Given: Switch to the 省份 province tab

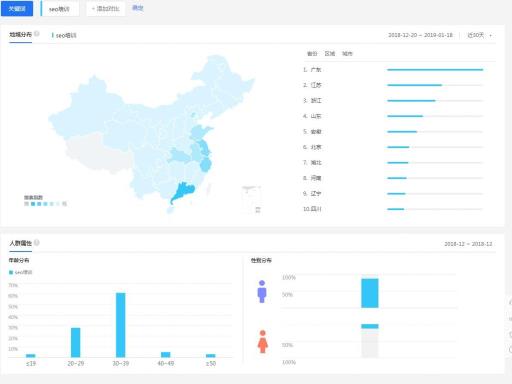Looking at the screenshot, I should [x=312, y=53].
